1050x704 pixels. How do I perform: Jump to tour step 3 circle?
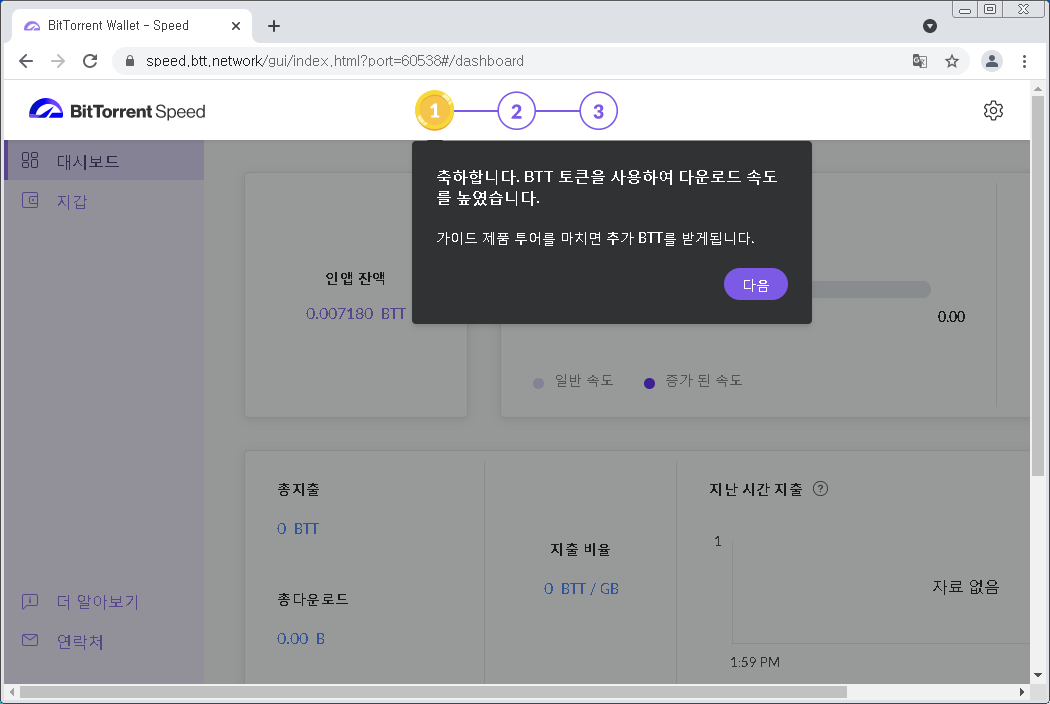(599, 111)
